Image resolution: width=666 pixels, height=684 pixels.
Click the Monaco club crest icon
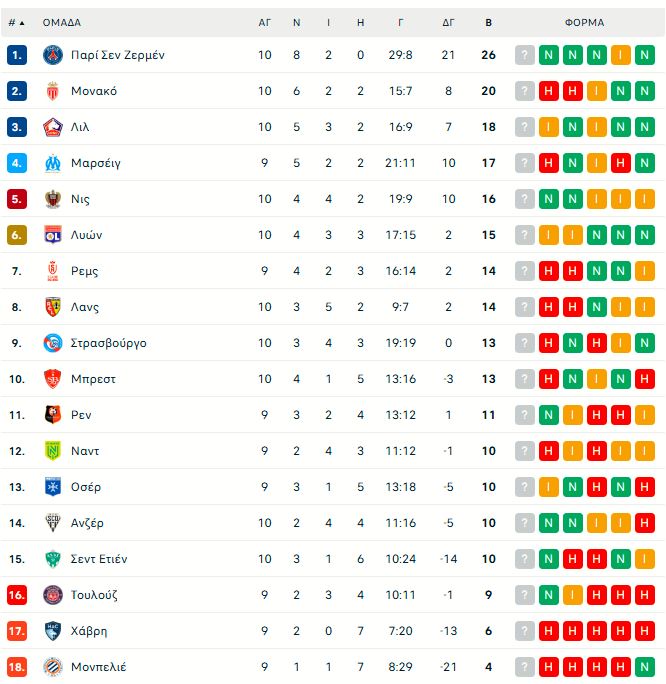(53, 91)
